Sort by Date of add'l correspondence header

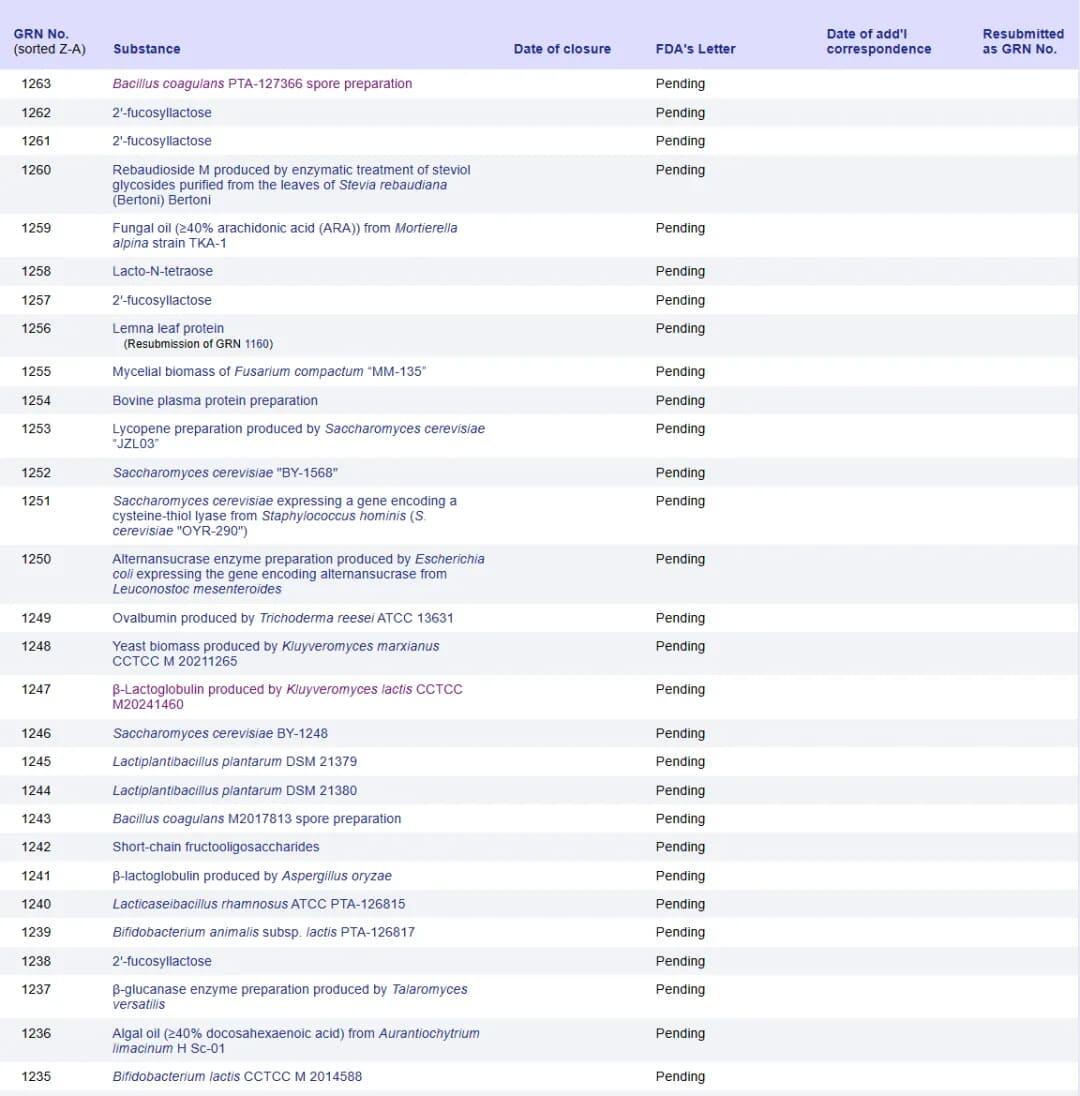[879, 41]
